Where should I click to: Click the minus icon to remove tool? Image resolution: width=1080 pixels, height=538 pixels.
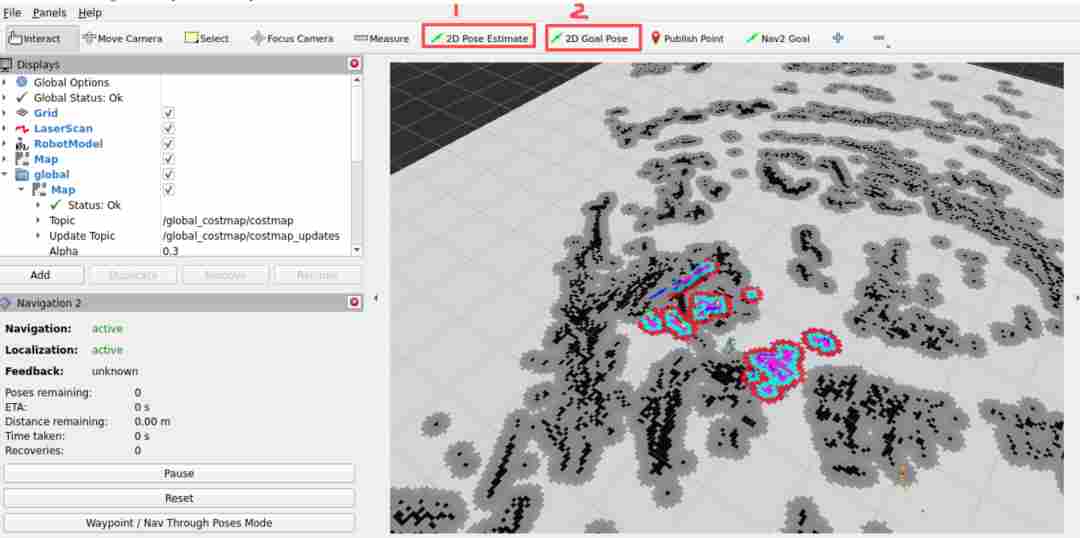[878, 38]
